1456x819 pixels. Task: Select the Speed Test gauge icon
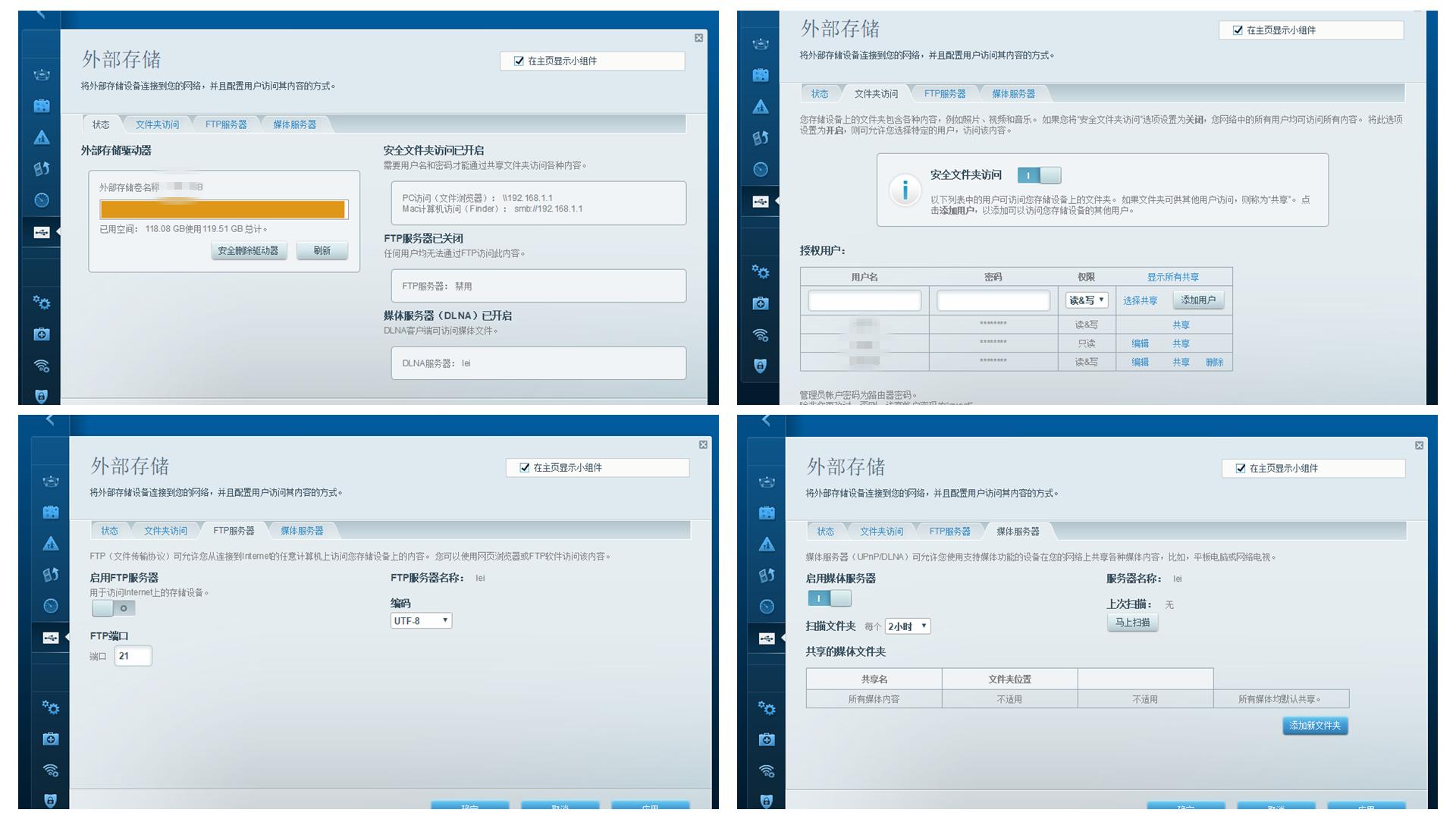click(x=42, y=201)
